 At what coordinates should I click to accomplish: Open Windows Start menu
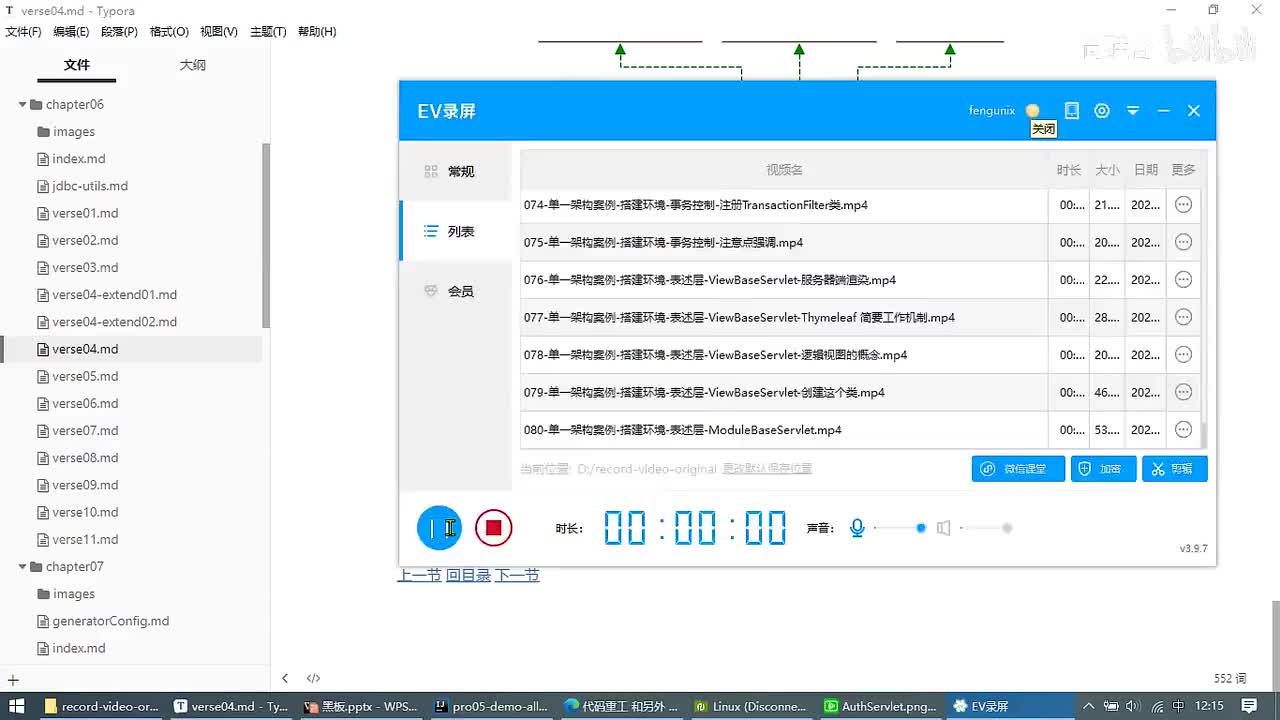[x=16, y=706]
